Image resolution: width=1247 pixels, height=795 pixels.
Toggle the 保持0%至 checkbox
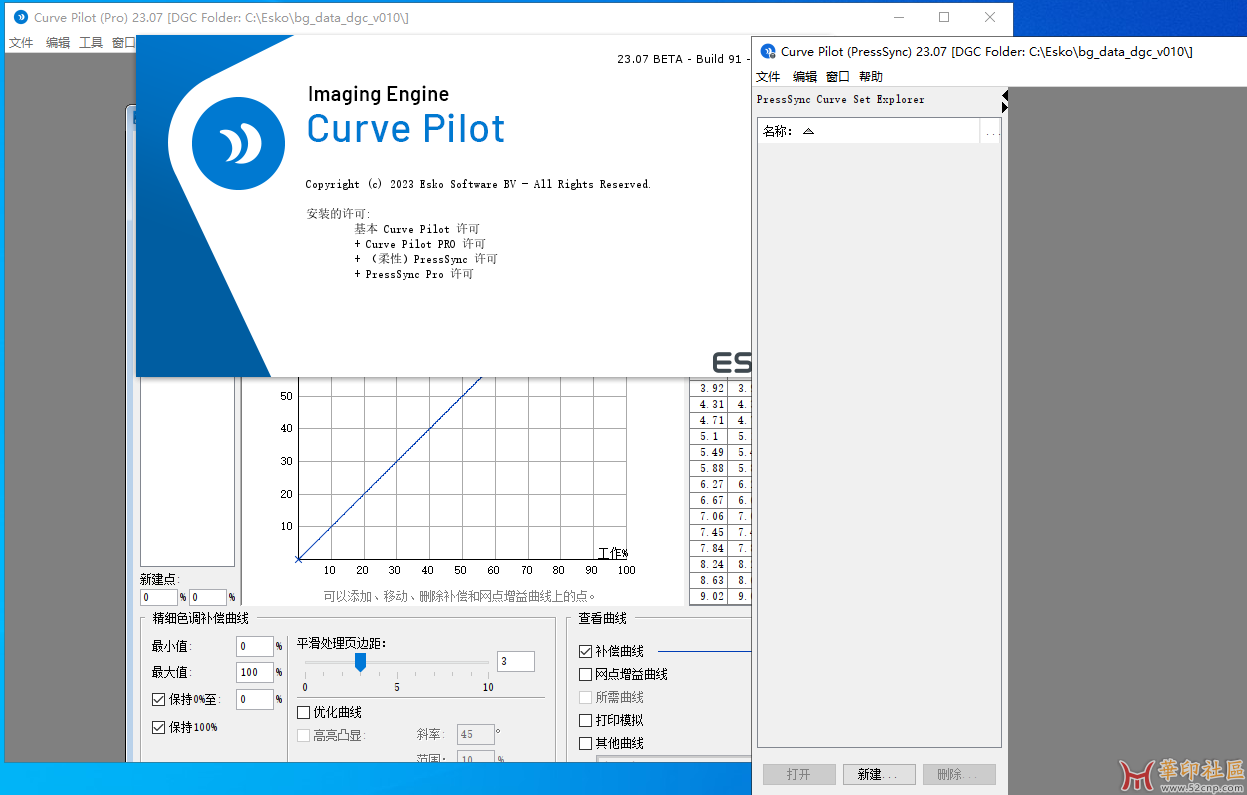point(159,700)
